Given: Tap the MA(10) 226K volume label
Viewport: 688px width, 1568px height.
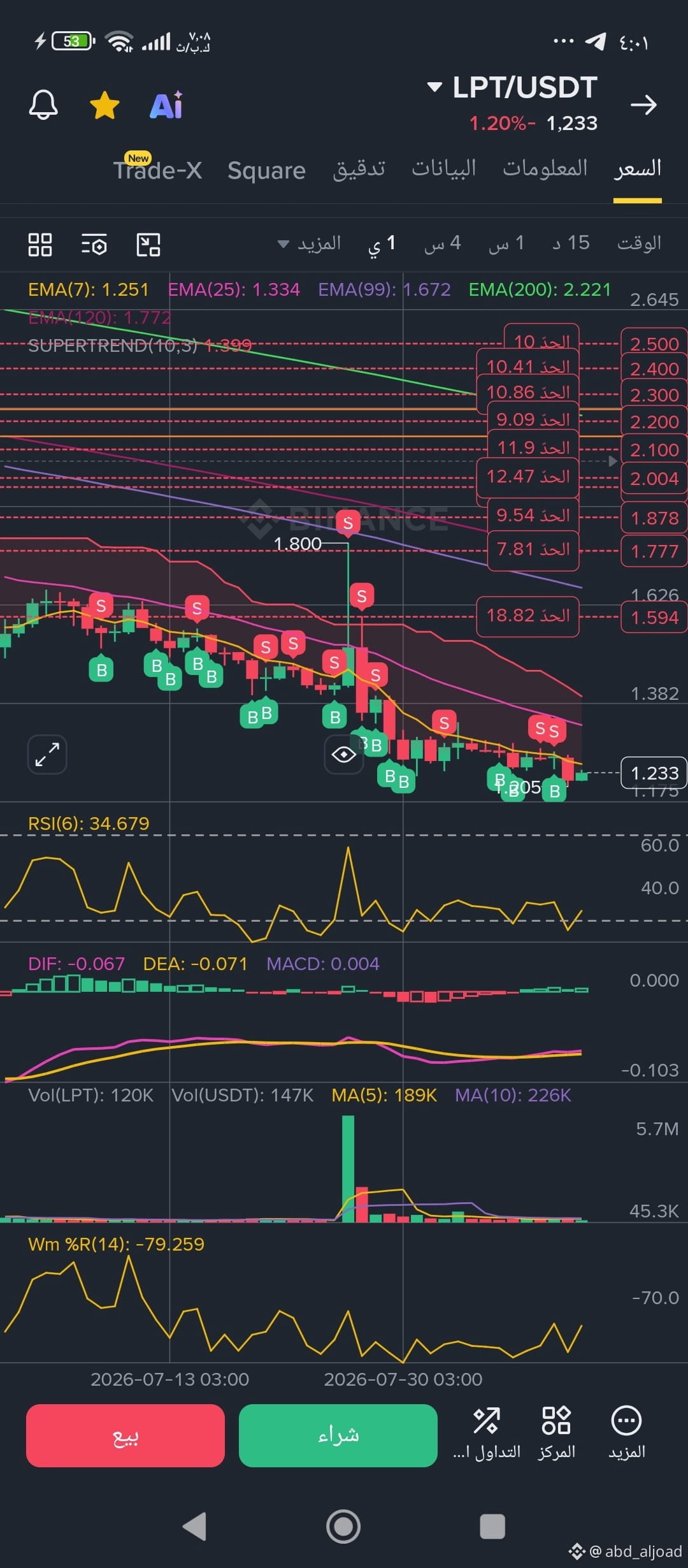Looking at the screenshot, I should click(x=513, y=1095).
